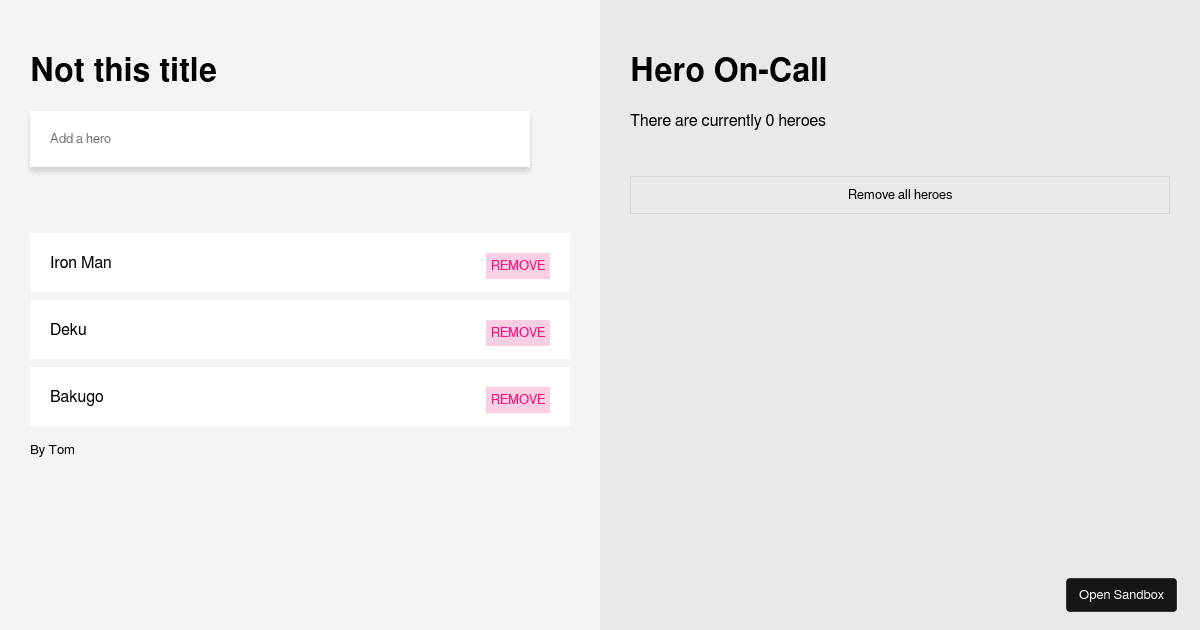Focus the Add a hero input field
This screenshot has width=1200, height=630.
[280, 139]
